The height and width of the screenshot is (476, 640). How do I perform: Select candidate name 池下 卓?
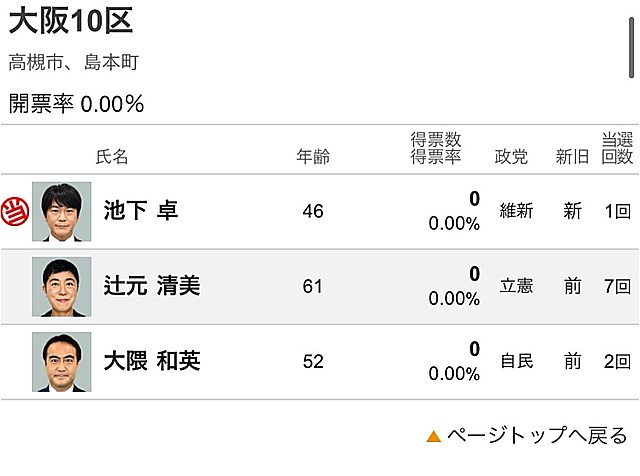141,211
